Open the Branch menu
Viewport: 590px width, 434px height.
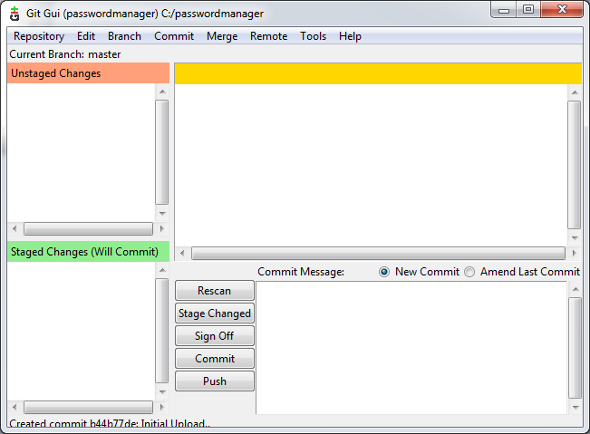pos(125,36)
